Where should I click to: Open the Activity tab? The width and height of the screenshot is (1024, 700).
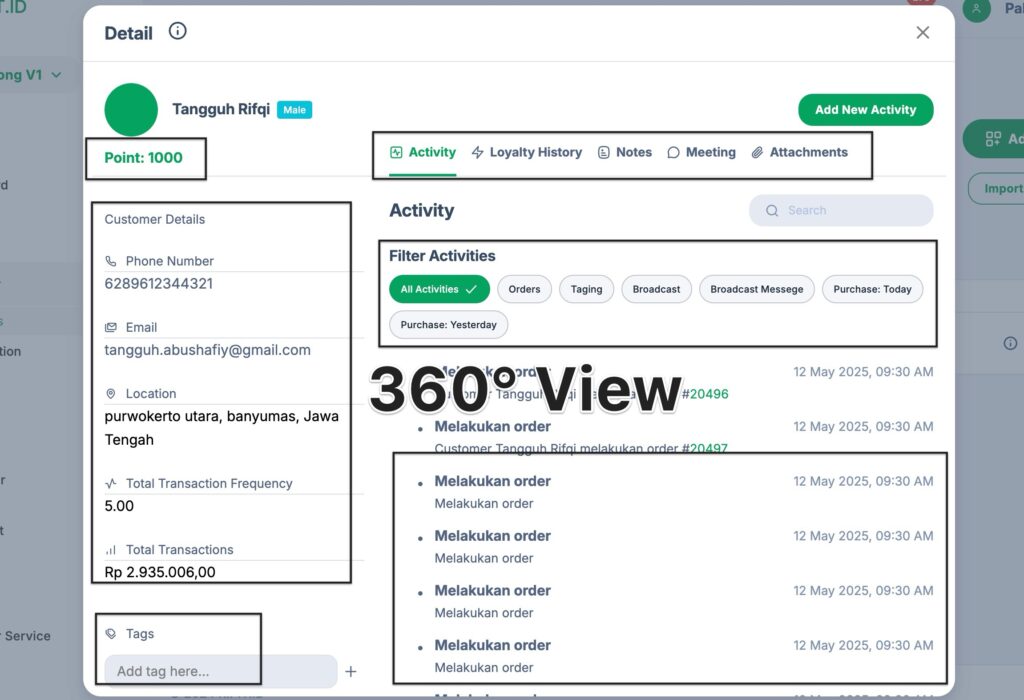(423, 153)
